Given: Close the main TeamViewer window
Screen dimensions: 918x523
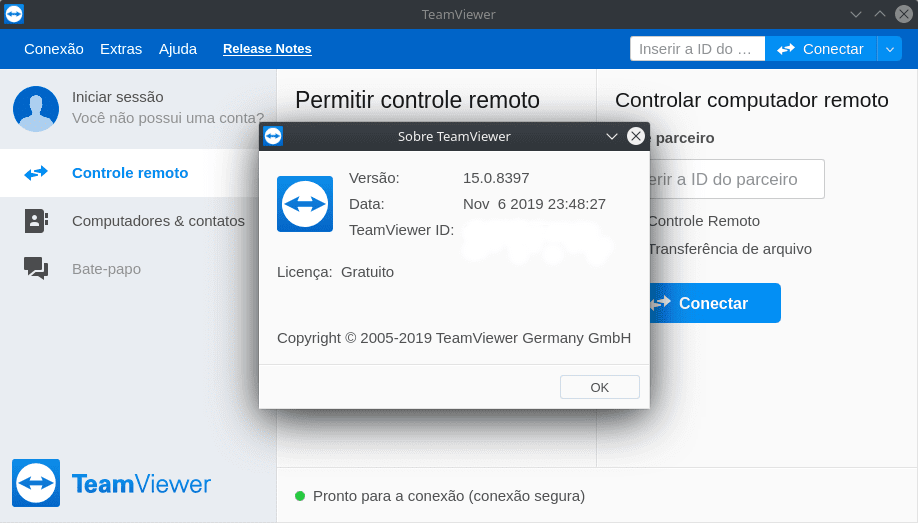Looking at the screenshot, I should tap(904, 14).
